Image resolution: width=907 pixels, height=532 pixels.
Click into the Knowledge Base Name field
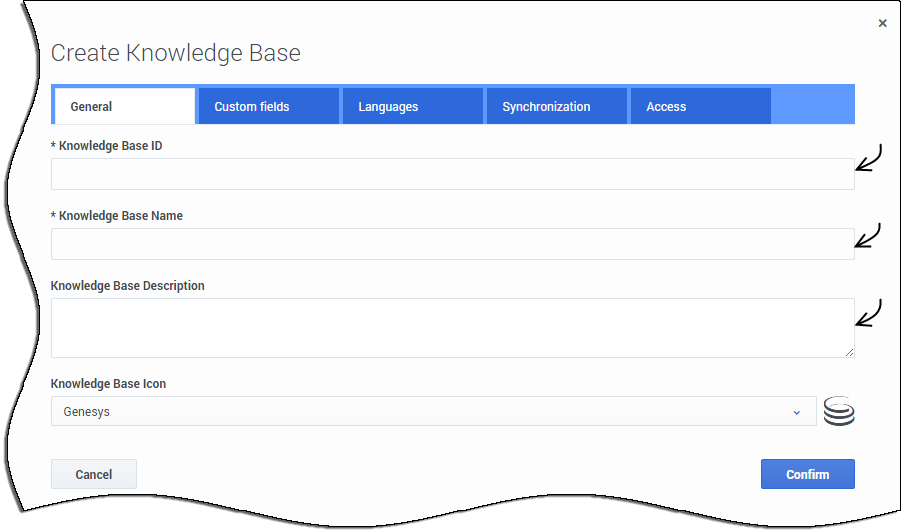(452, 244)
